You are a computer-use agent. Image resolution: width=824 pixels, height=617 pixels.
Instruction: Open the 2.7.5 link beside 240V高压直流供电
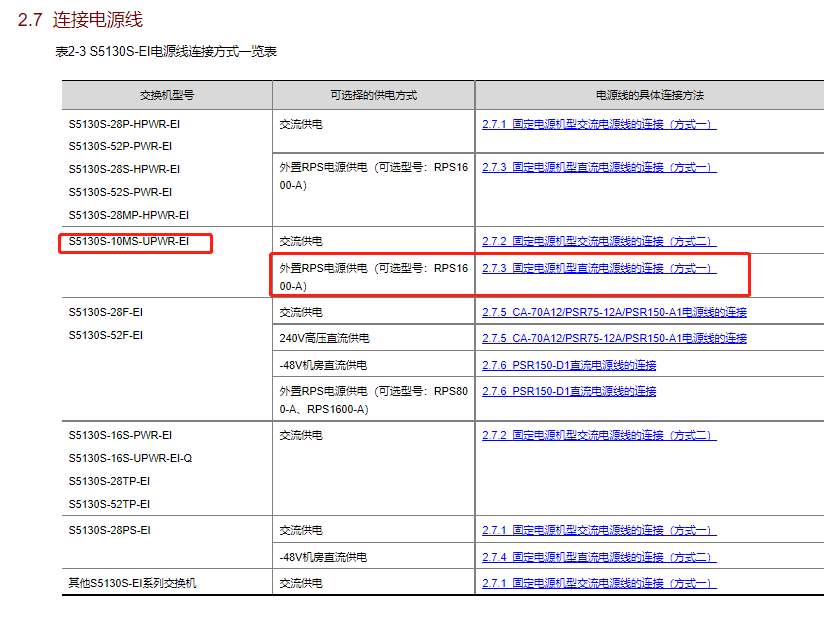click(614, 338)
